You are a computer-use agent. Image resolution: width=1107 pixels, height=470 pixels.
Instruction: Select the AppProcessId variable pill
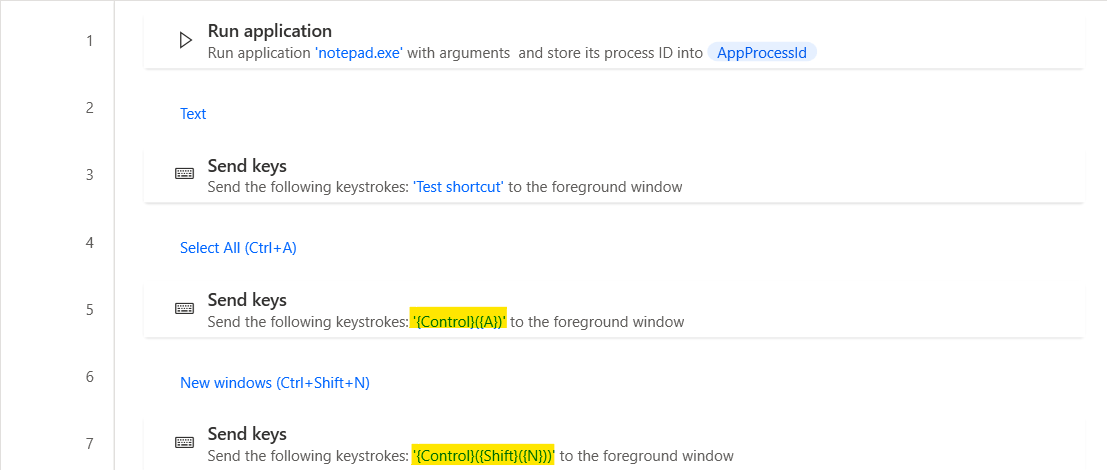pos(762,53)
